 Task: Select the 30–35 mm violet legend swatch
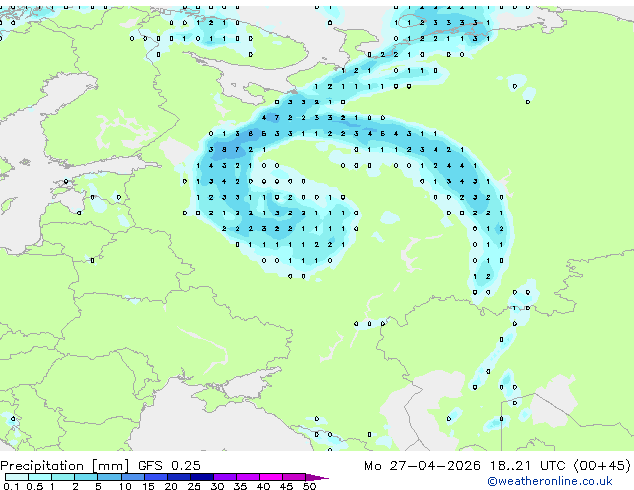(225, 477)
